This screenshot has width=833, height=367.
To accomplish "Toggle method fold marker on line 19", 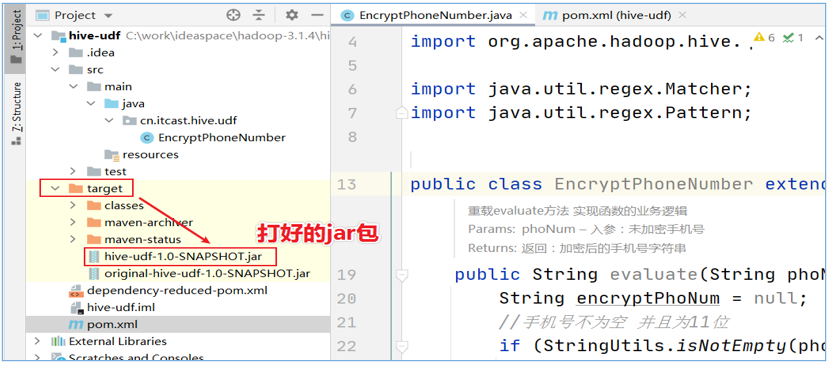I will point(402,275).
